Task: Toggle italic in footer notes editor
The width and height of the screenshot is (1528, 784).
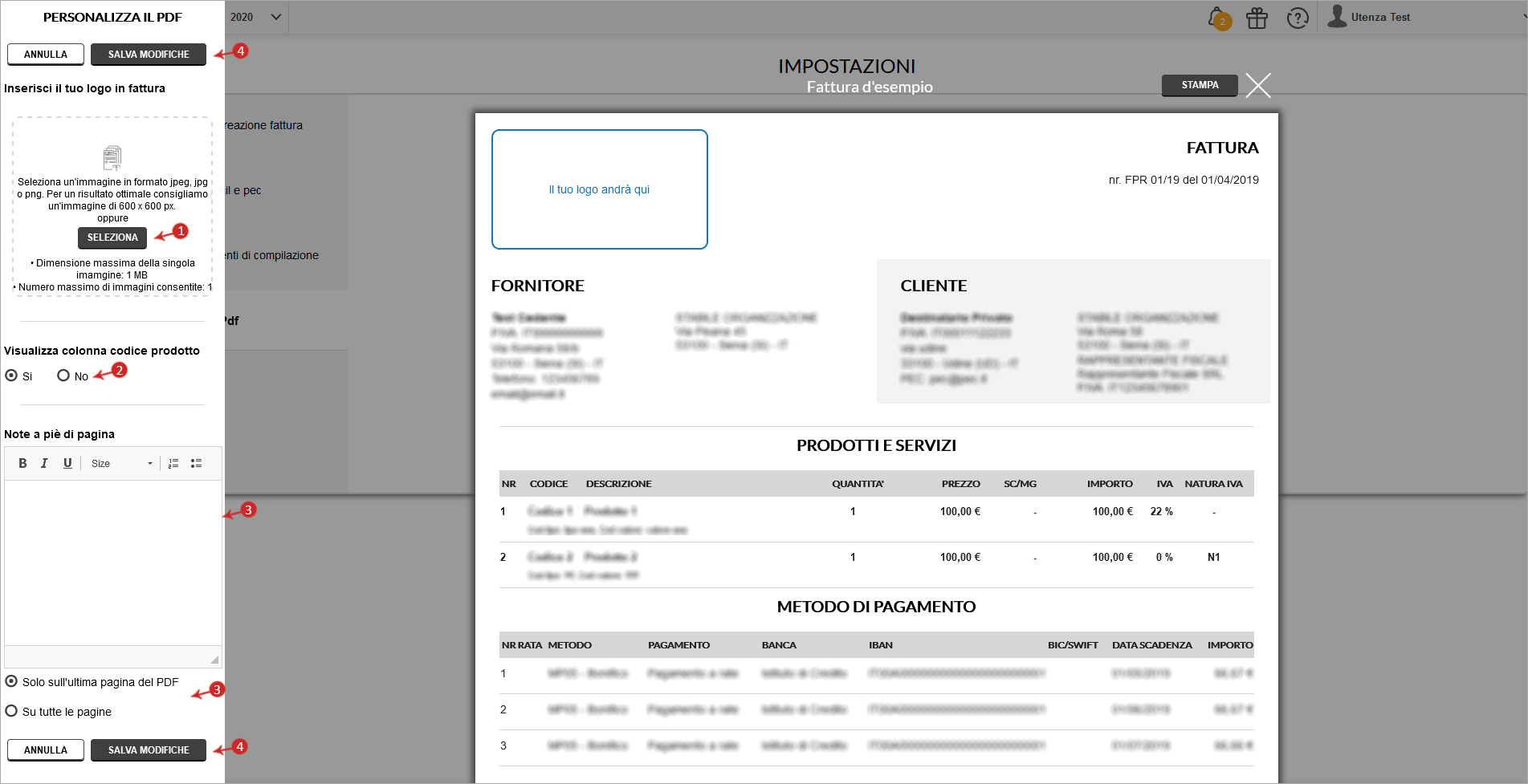Action: [44, 463]
